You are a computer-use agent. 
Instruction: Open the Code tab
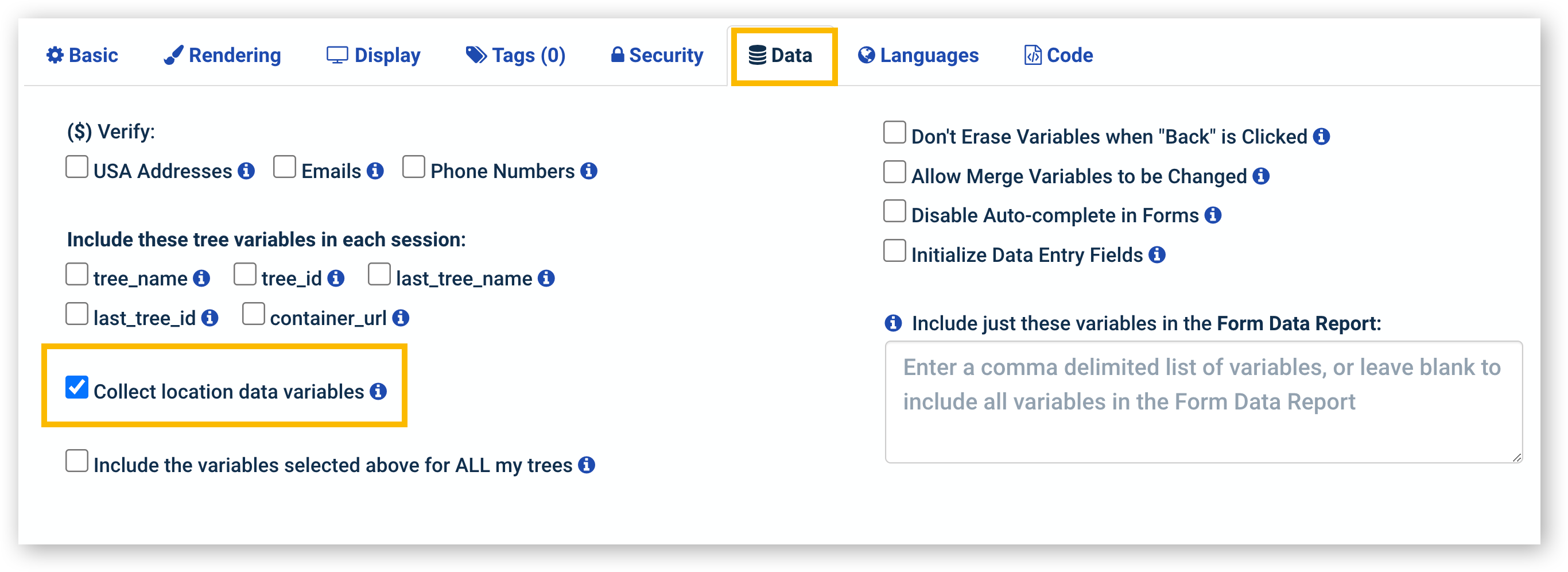click(1058, 56)
